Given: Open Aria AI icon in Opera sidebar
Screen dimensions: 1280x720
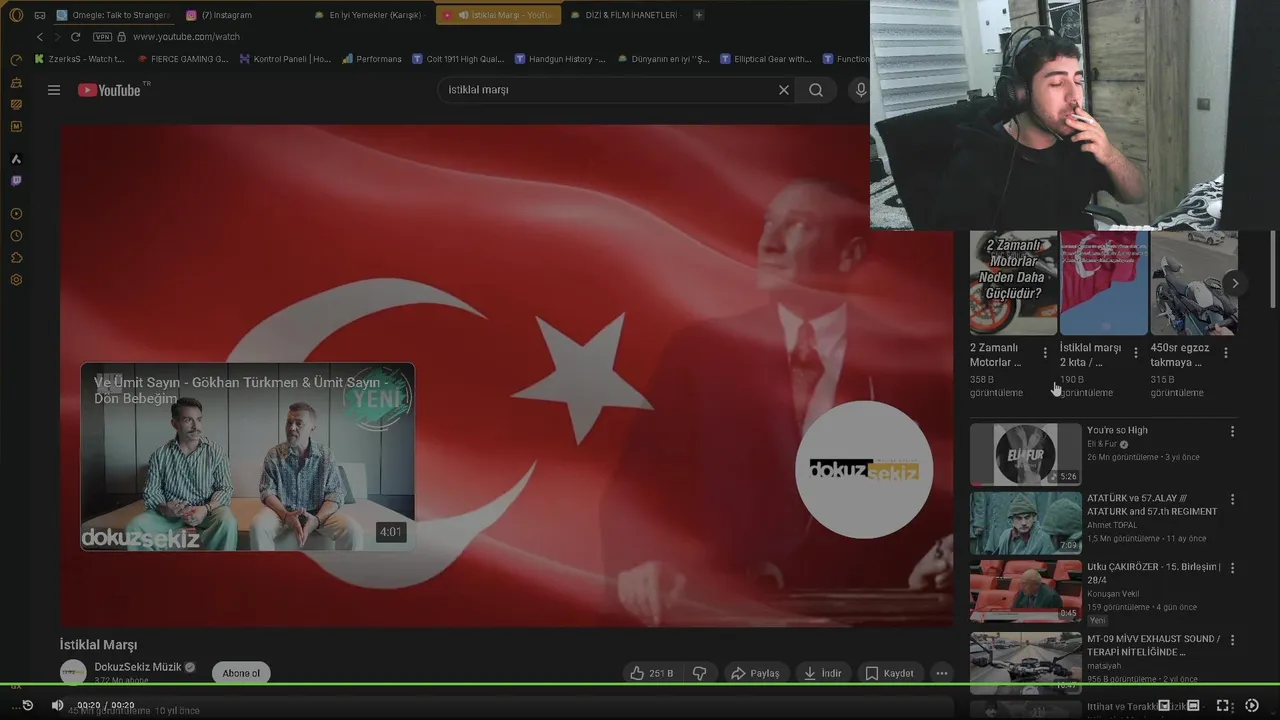Looking at the screenshot, I should pos(16,159).
